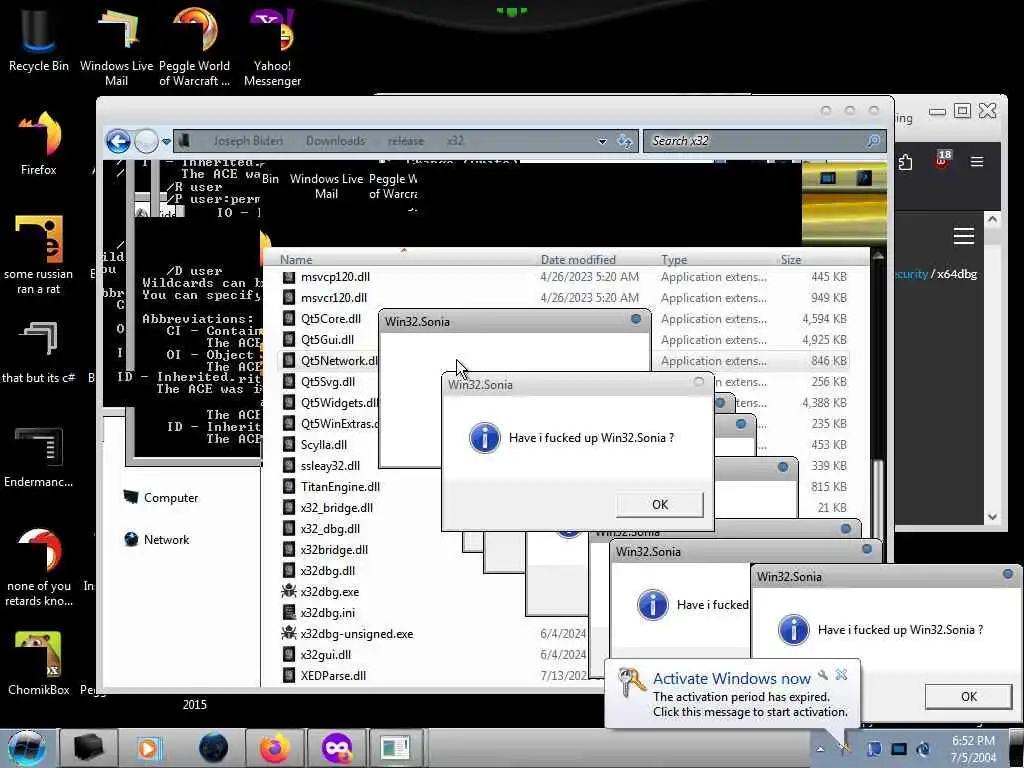Close the Activate Windows now balloon
Image resolution: width=1024 pixels, height=768 pixels.
pos(841,675)
